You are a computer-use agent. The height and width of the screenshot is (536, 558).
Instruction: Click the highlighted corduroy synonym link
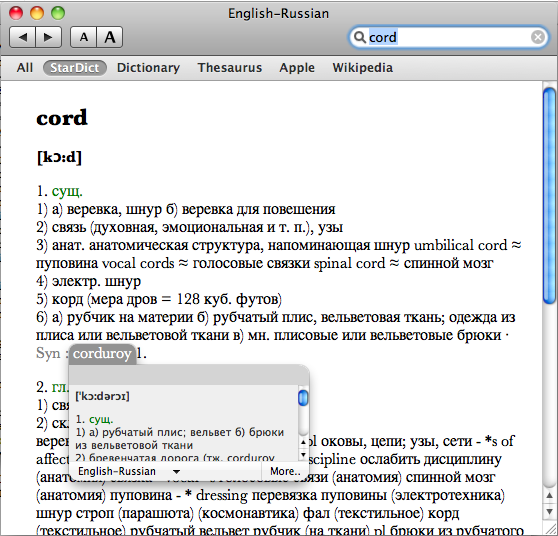pyautogui.click(x=102, y=354)
